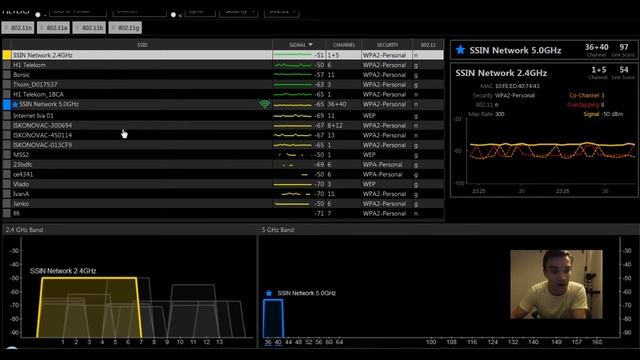Screen dimensions: 640x360
Task: Select the SSIN Network 2.4GHz row
Action: coord(223,55)
